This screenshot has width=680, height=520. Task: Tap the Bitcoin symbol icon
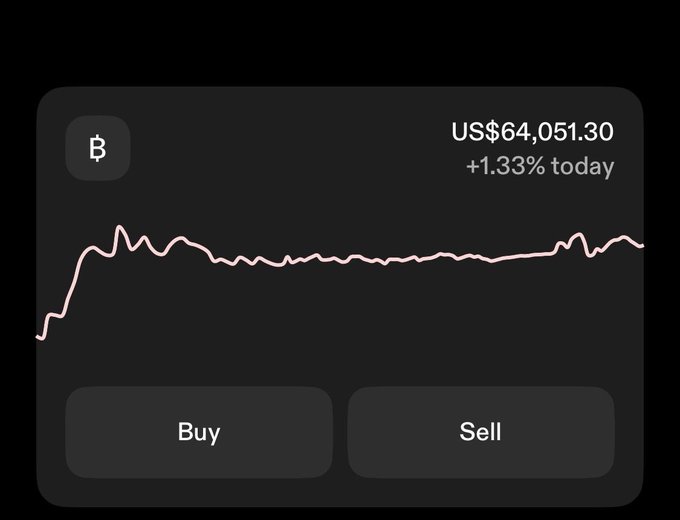pos(98,148)
